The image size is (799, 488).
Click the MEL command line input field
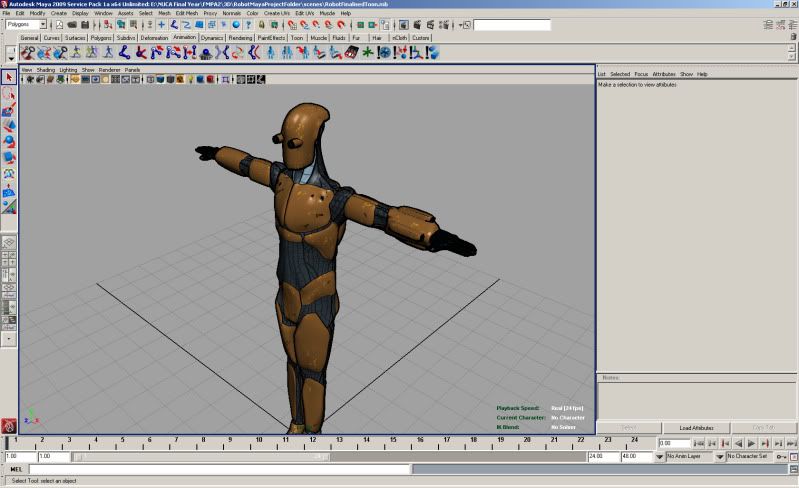[220, 468]
